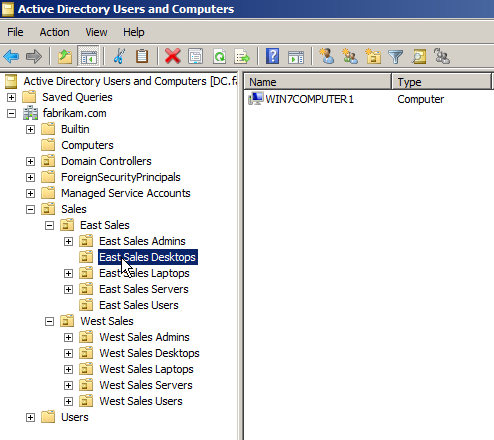
Task: Add selected objects to group icon
Action: pos(442,56)
